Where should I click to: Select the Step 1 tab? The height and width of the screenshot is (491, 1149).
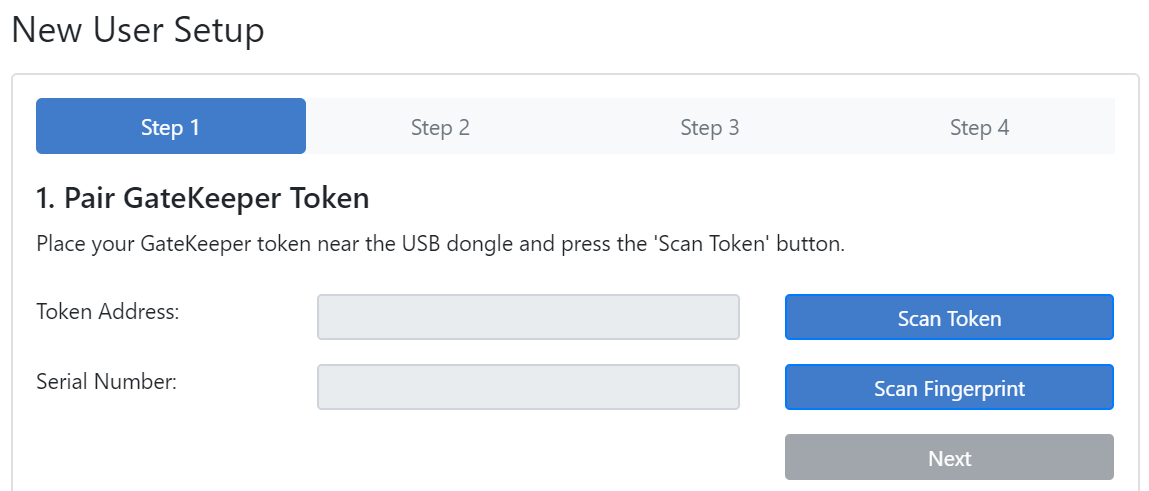click(x=170, y=127)
